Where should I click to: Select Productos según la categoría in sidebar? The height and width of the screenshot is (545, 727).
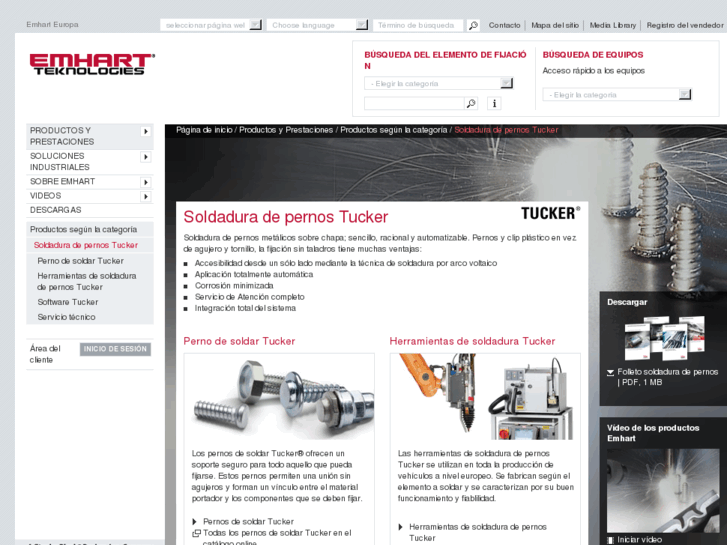[x=90, y=230]
